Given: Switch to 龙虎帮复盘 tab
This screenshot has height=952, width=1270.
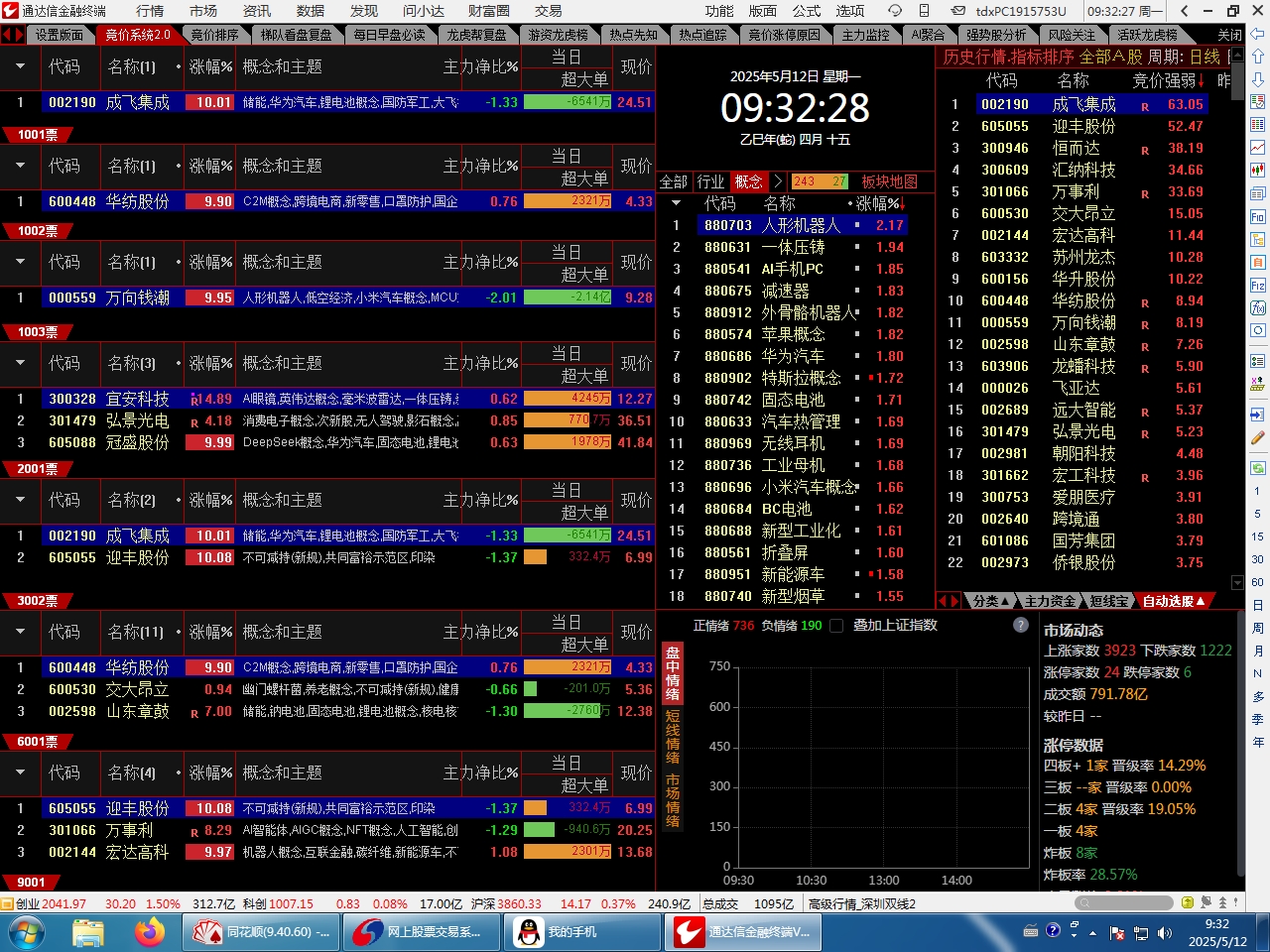Looking at the screenshot, I should [476, 35].
